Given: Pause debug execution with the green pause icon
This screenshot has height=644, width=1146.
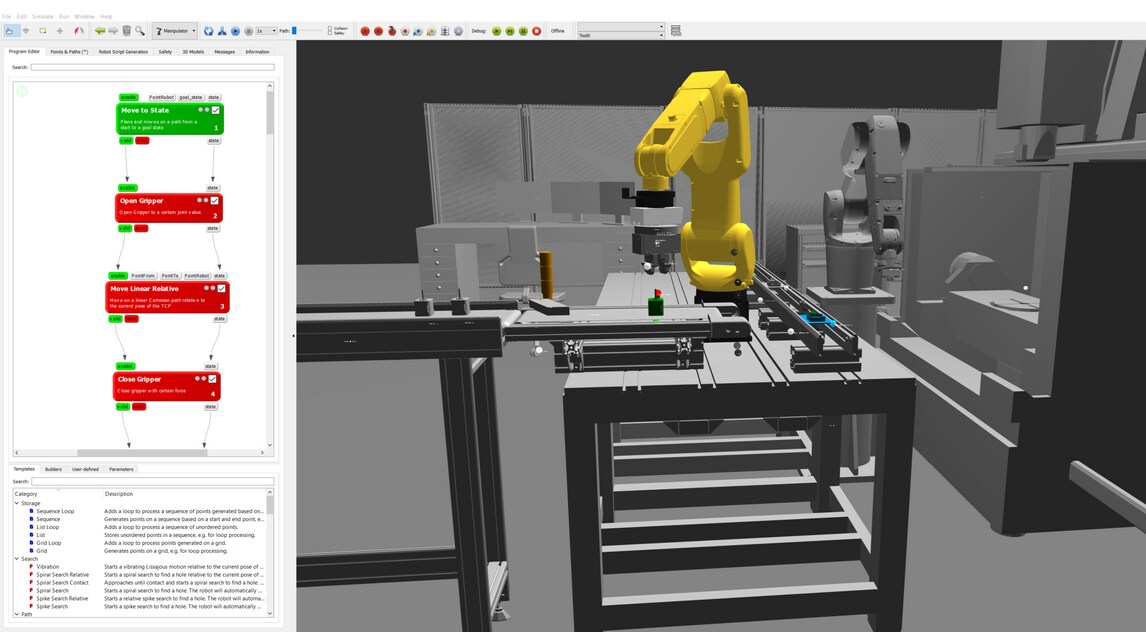Looking at the screenshot, I should pos(524,31).
